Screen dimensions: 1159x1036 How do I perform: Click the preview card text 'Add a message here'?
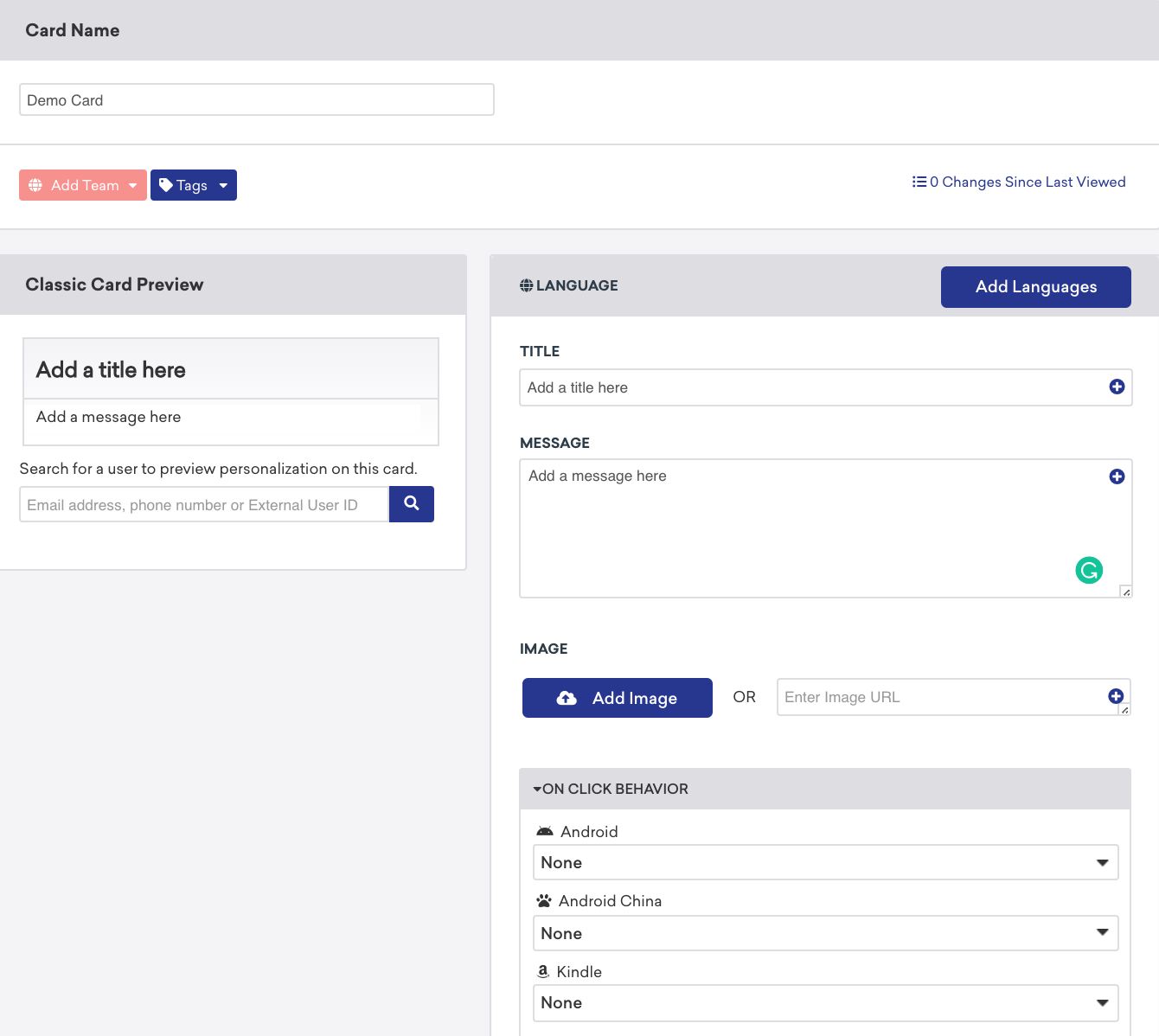109,417
